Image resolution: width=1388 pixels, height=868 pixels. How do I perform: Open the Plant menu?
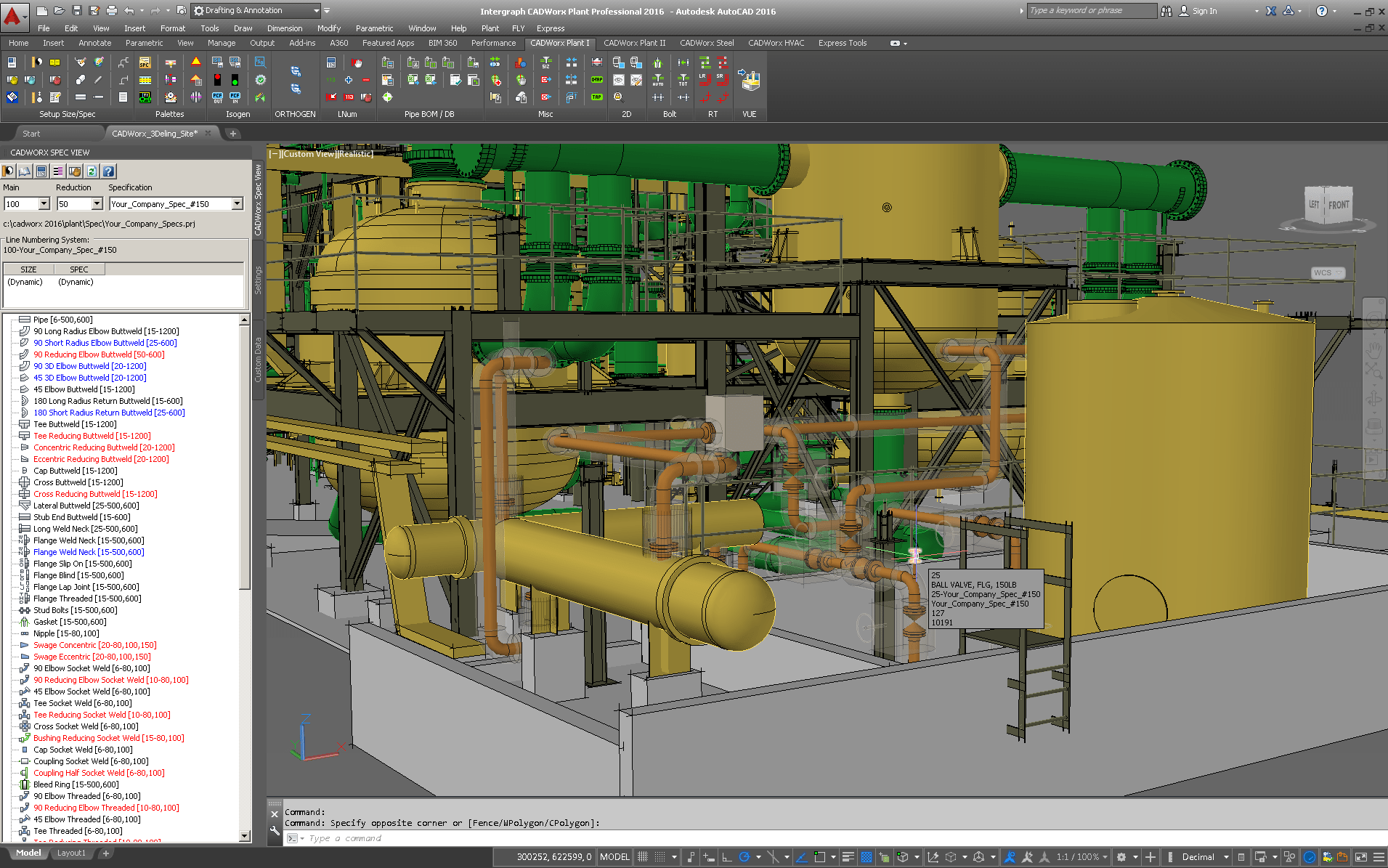[x=490, y=28]
